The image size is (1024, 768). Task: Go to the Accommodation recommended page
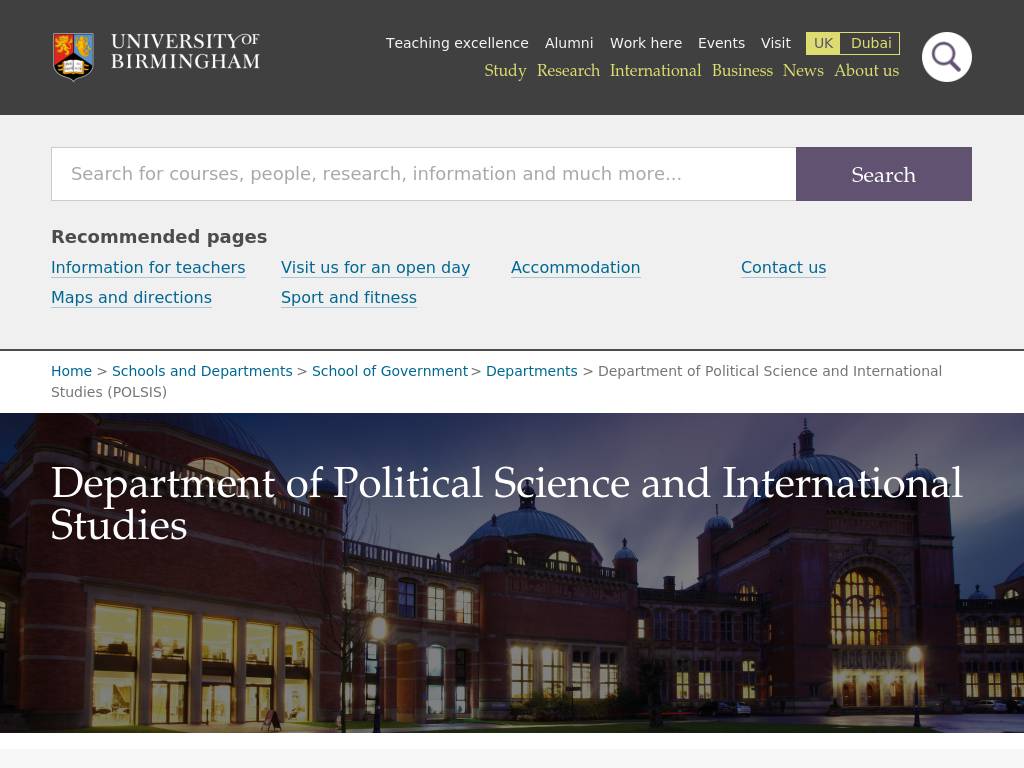point(575,268)
